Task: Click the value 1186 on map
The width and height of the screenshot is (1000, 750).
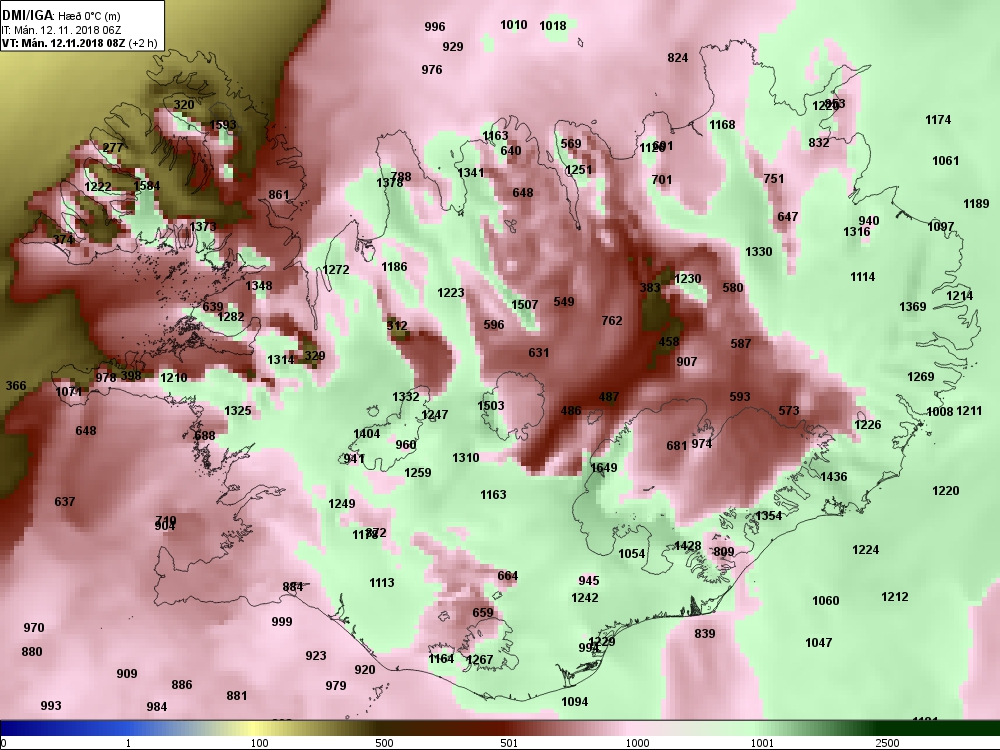Action: point(393,267)
